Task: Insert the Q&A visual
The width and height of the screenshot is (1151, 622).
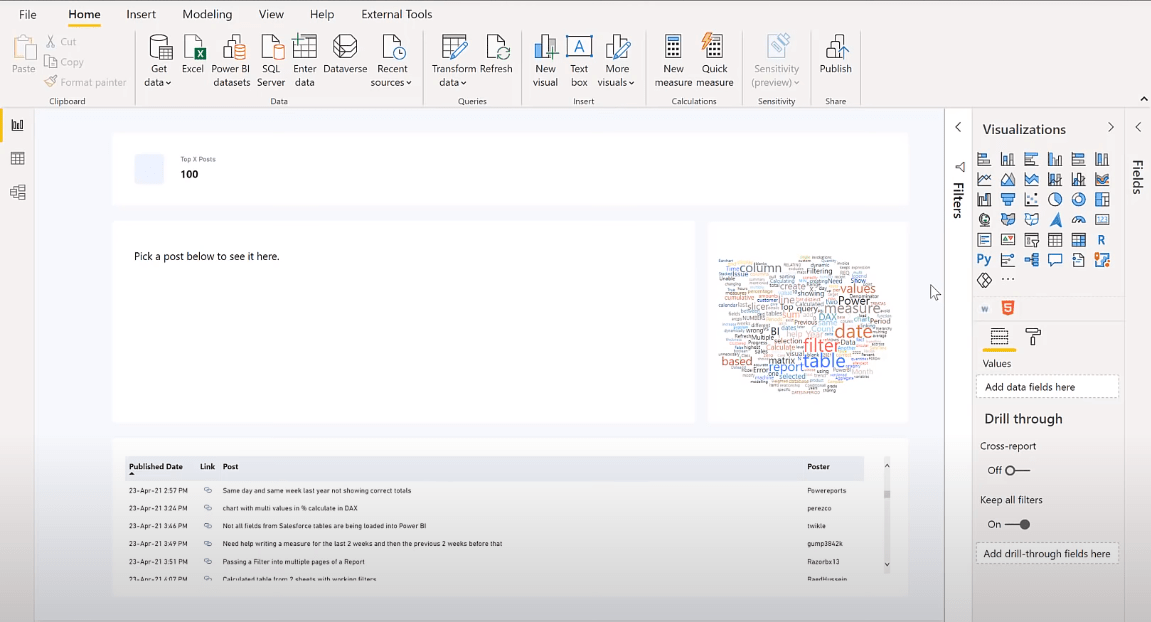Action: [1055, 259]
